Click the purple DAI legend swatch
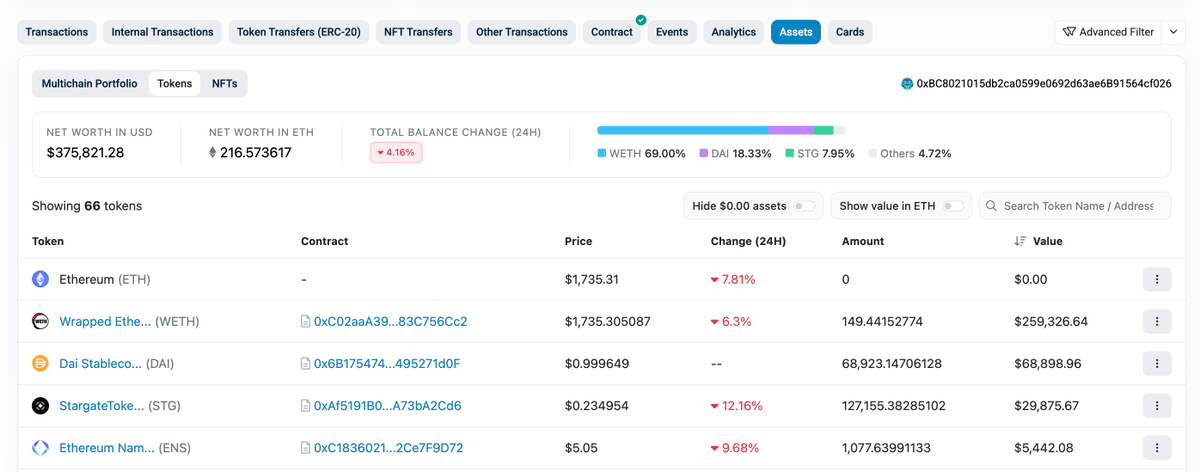The image size is (1200, 472). tap(704, 153)
